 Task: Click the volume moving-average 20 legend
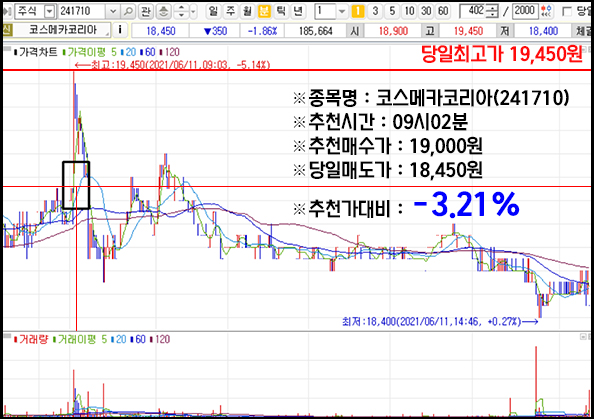119,339
